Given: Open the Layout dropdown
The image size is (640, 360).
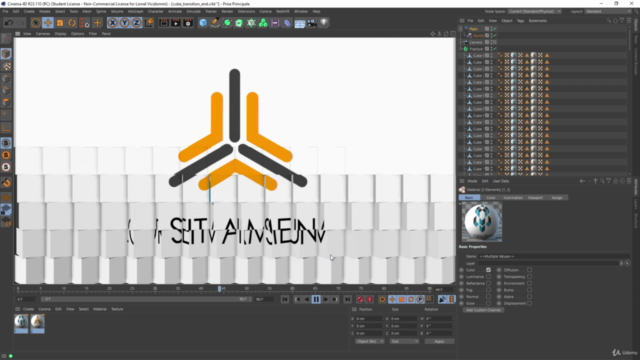Looking at the screenshot, I should coord(608,11).
